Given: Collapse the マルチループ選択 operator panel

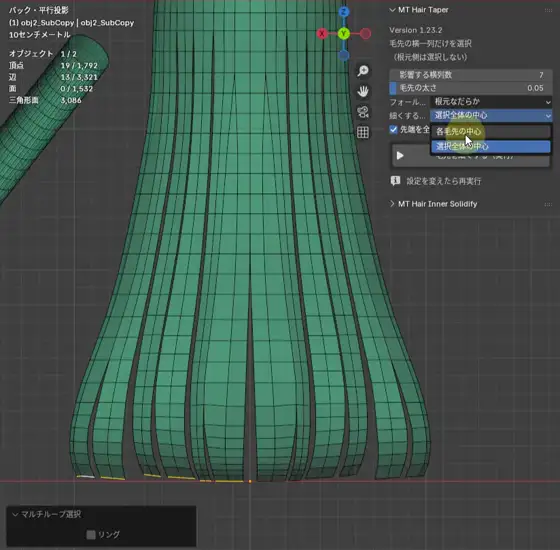Looking at the screenshot, I should click(15, 514).
